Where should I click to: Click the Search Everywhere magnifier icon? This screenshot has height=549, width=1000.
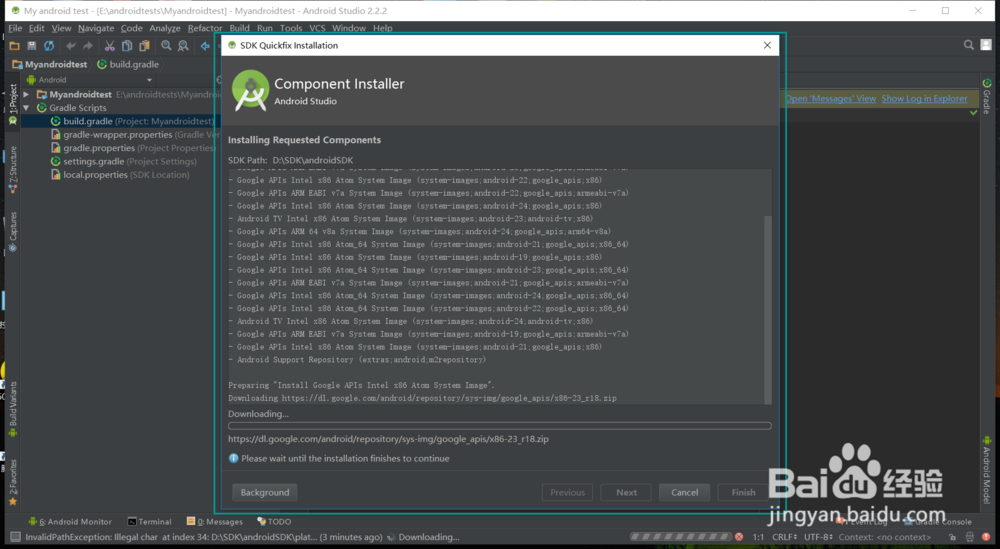969,45
